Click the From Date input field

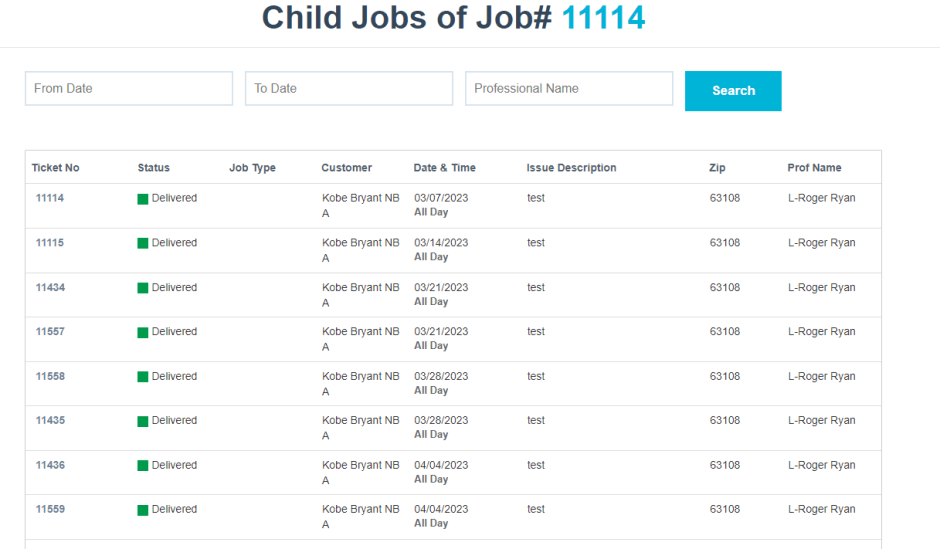click(x=128, y=88)
